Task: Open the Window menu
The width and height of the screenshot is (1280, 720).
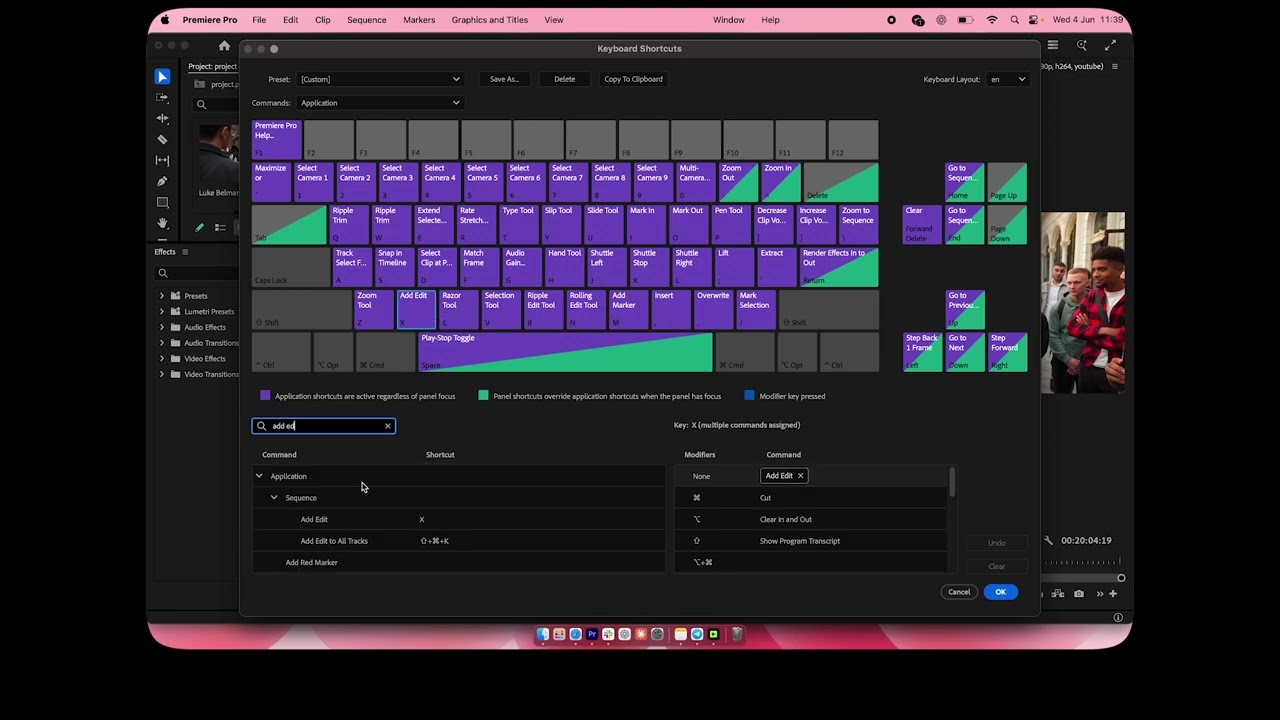Action: 729,20
